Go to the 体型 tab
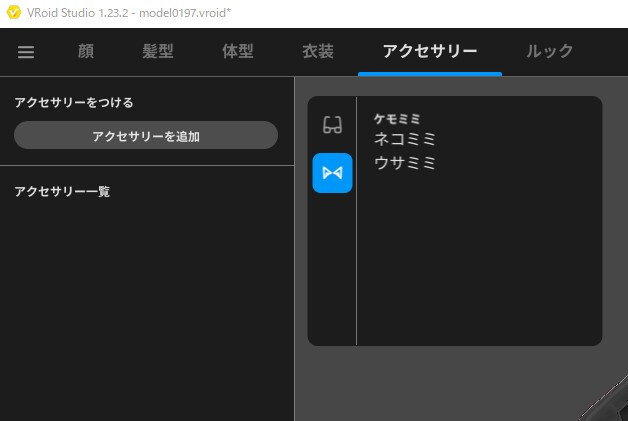The image size is (628, 421). 237,52
